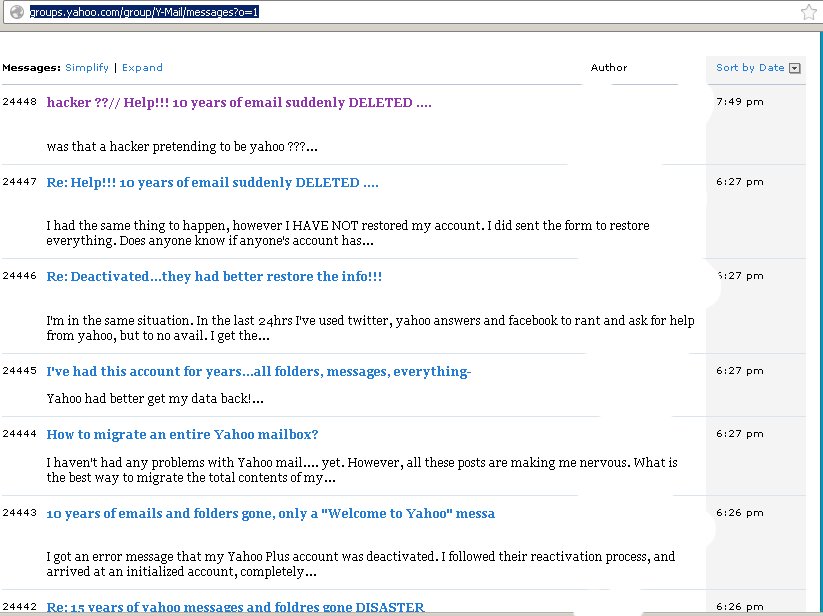Open "Re: 15 years of yahoo messages" post
Screen dimensions: 823x616
tap(235, 607)
